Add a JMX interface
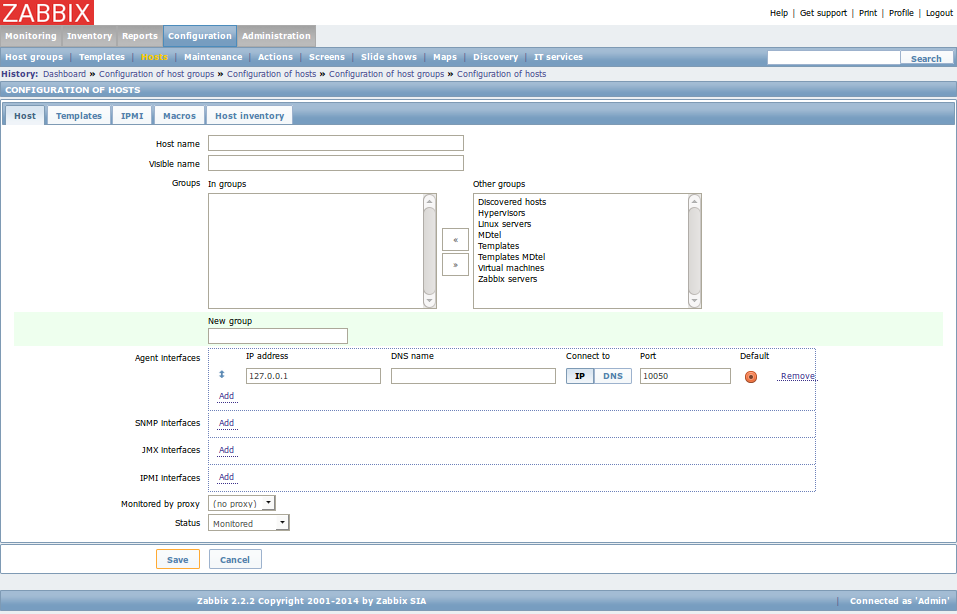This screenshot has height=614, width=957. 226,450
